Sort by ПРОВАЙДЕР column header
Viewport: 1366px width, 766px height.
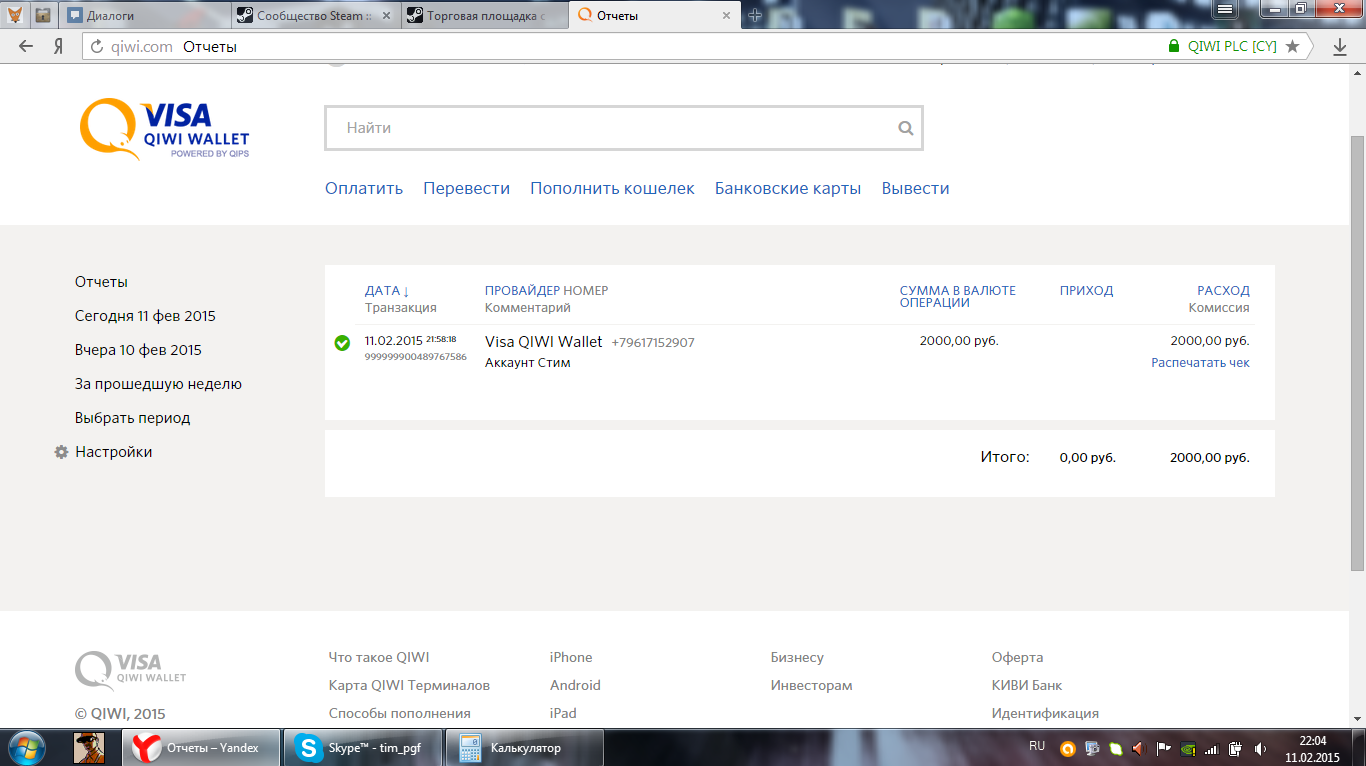522,291
